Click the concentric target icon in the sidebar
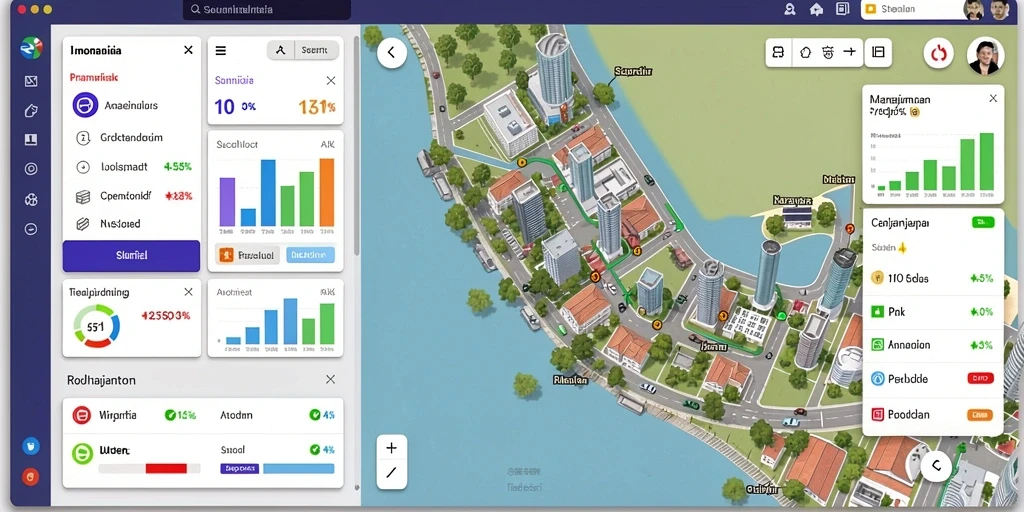 click(x=31, y=169)
